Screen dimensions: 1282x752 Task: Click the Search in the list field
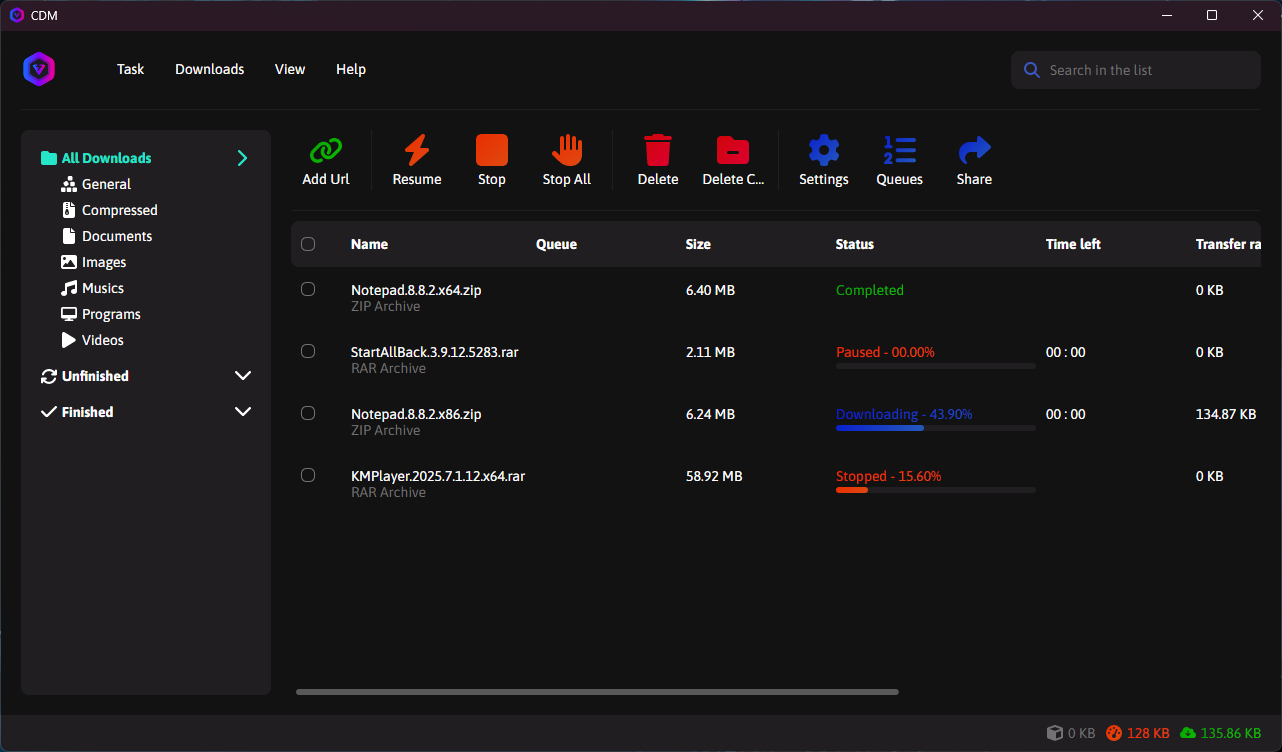pyautogui.click(x=1148, y=70)
